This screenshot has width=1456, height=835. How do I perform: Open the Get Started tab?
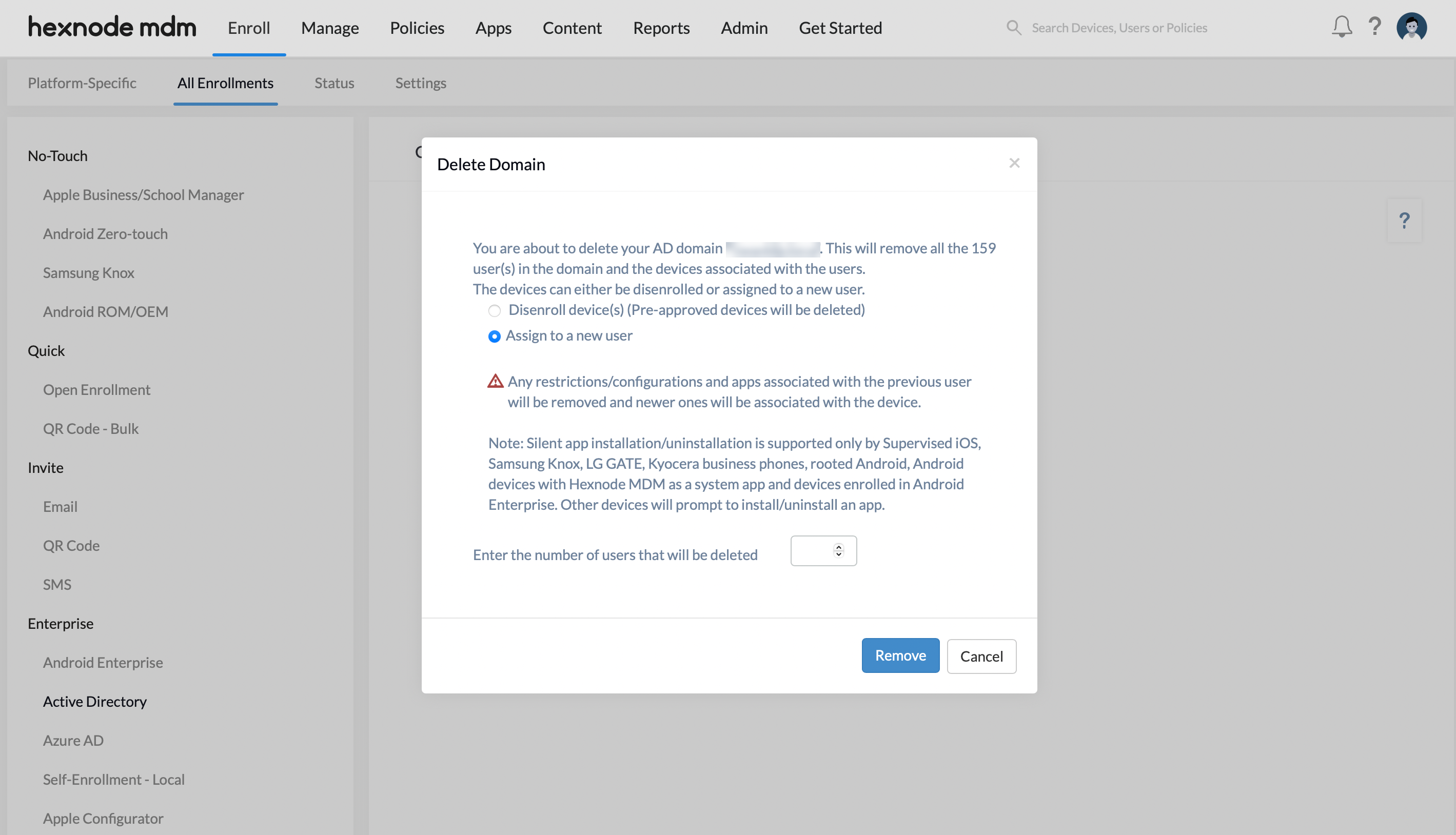click(x=840, y=28)
